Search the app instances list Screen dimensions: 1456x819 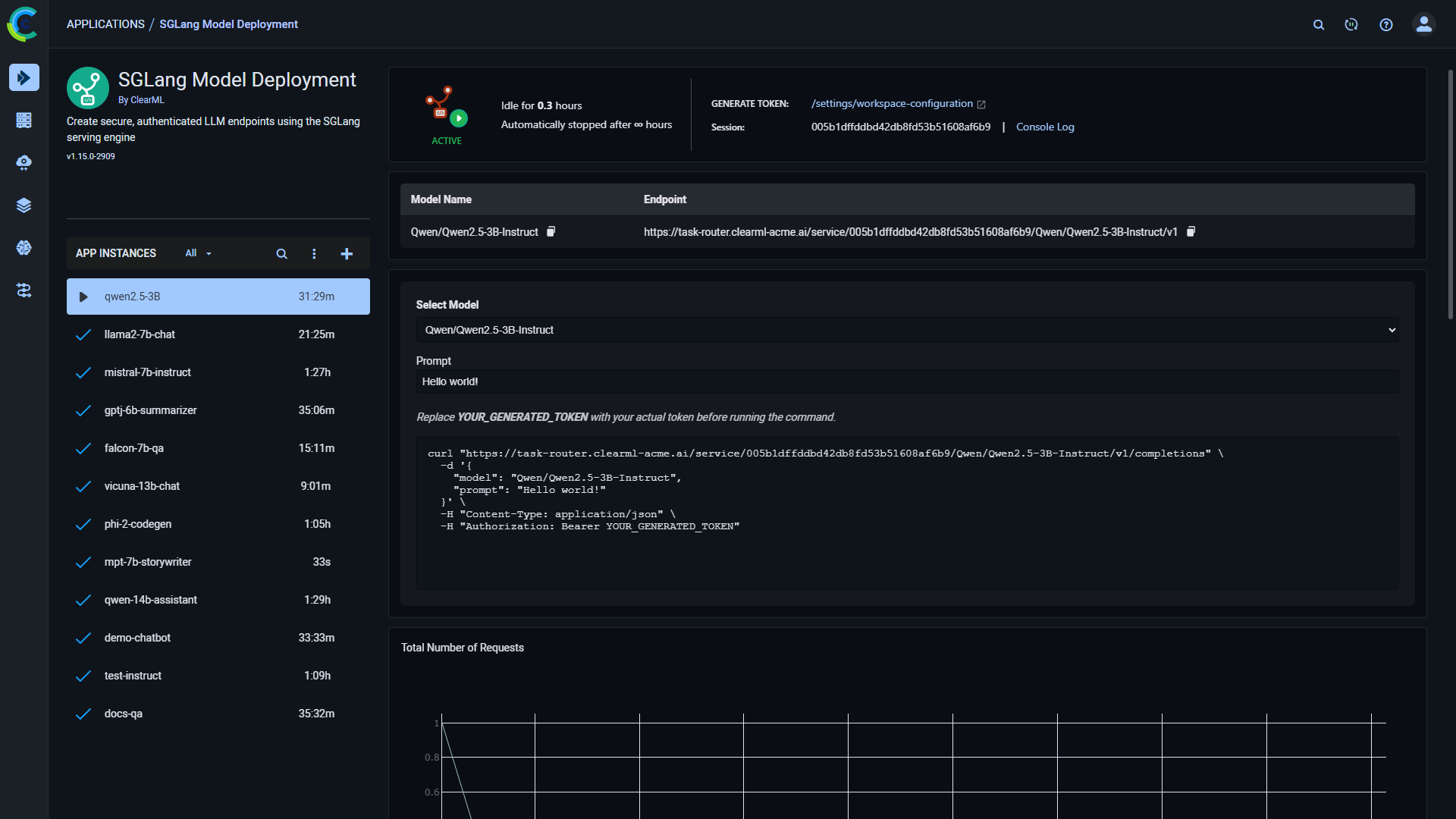(281, 254)
